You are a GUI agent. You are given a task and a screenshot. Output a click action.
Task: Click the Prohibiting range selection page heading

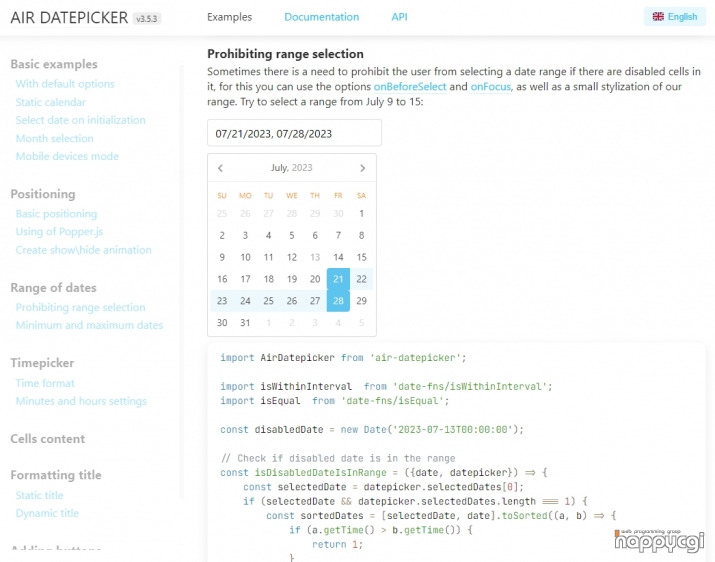point(285,54)
